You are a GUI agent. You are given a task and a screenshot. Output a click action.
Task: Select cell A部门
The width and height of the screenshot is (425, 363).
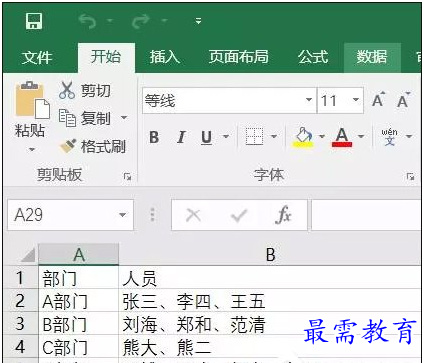click(x=79, y=301)
